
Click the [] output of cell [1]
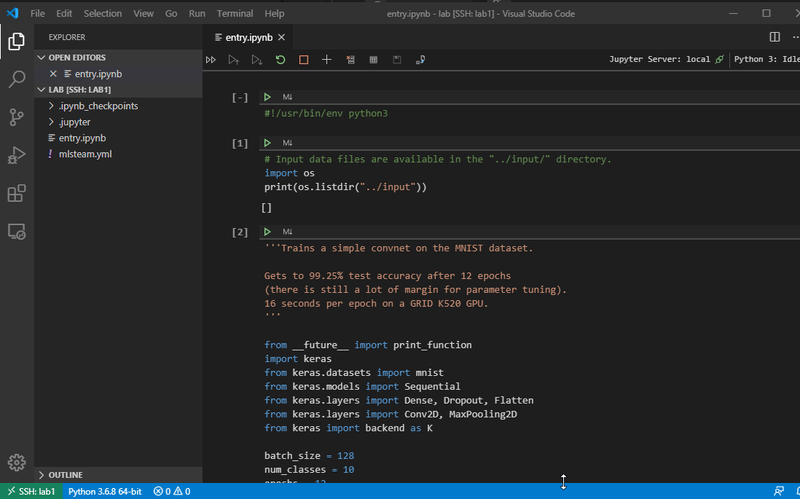pos(266,208)
